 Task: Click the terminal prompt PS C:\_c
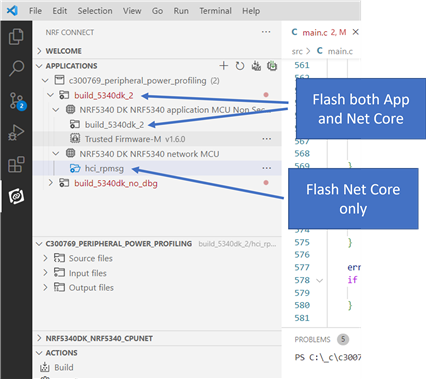[x=328, y=357]
